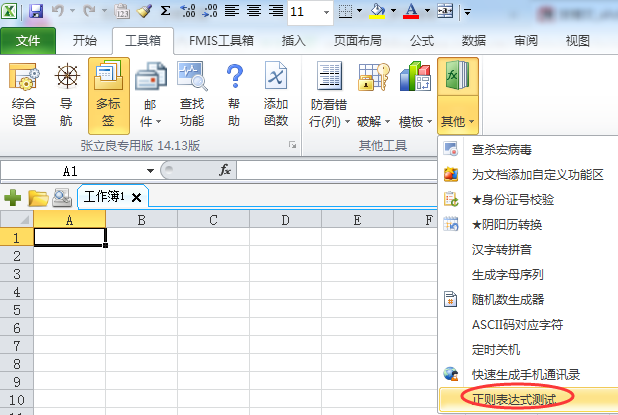Open the 模板 dropdown menu
The image size is (618, 415).
pos(415,122)
